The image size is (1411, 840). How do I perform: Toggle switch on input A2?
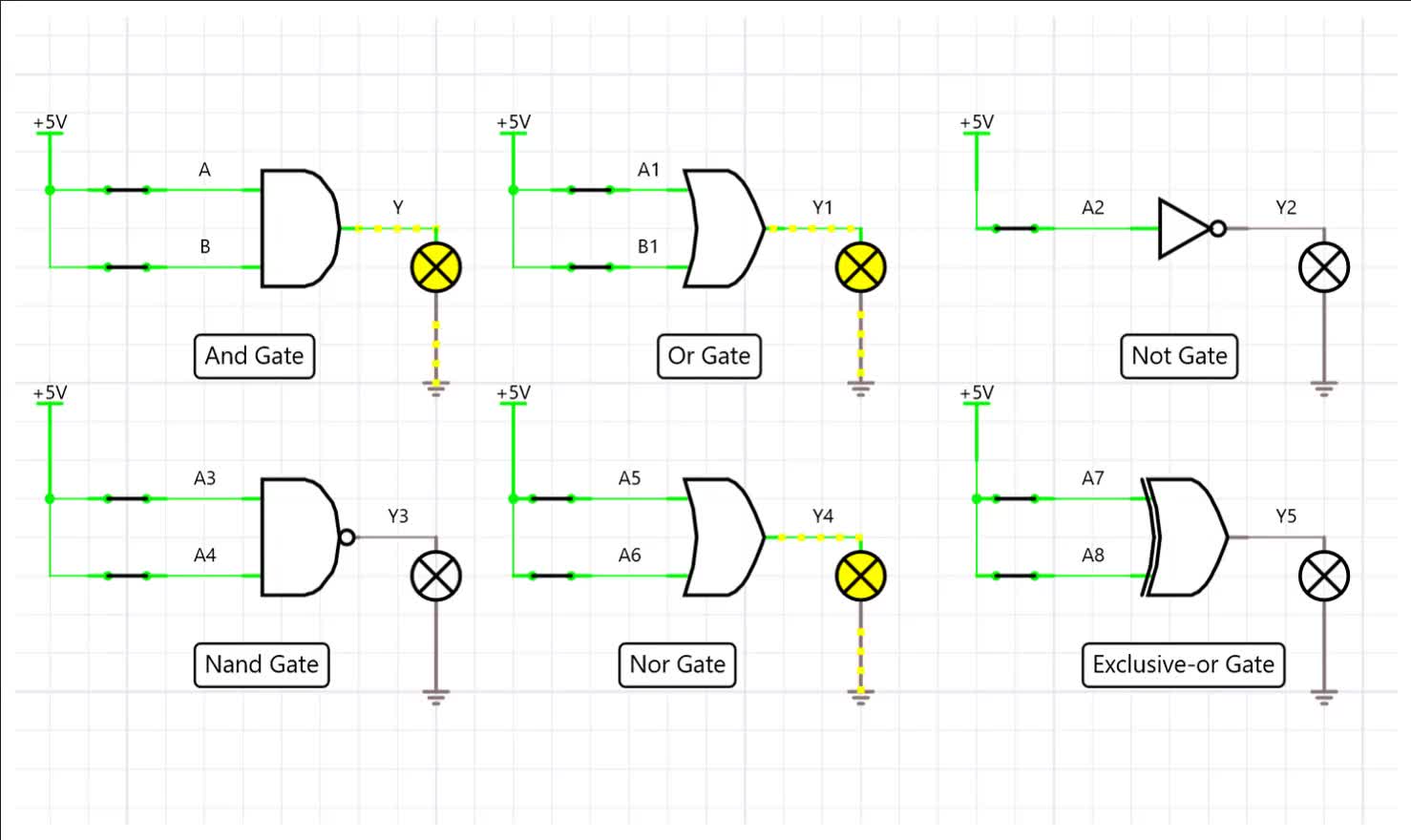1015,228
